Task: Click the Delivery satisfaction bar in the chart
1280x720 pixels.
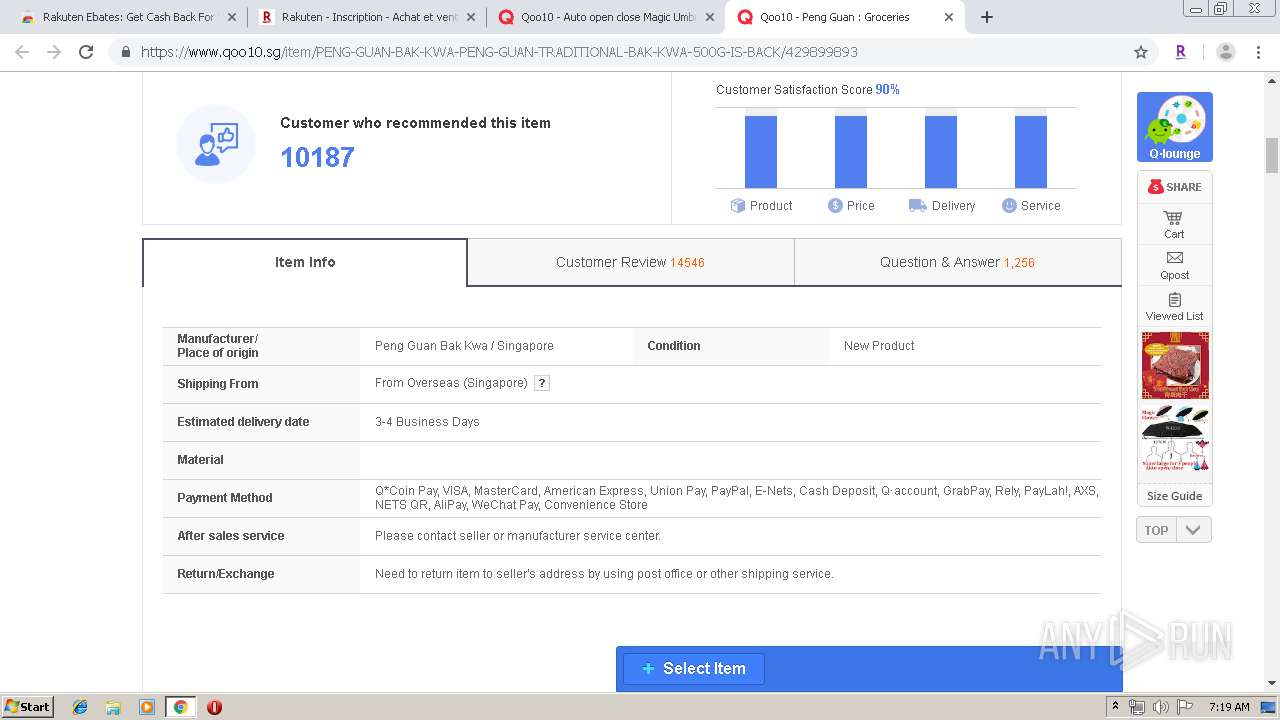Action: 941,152
